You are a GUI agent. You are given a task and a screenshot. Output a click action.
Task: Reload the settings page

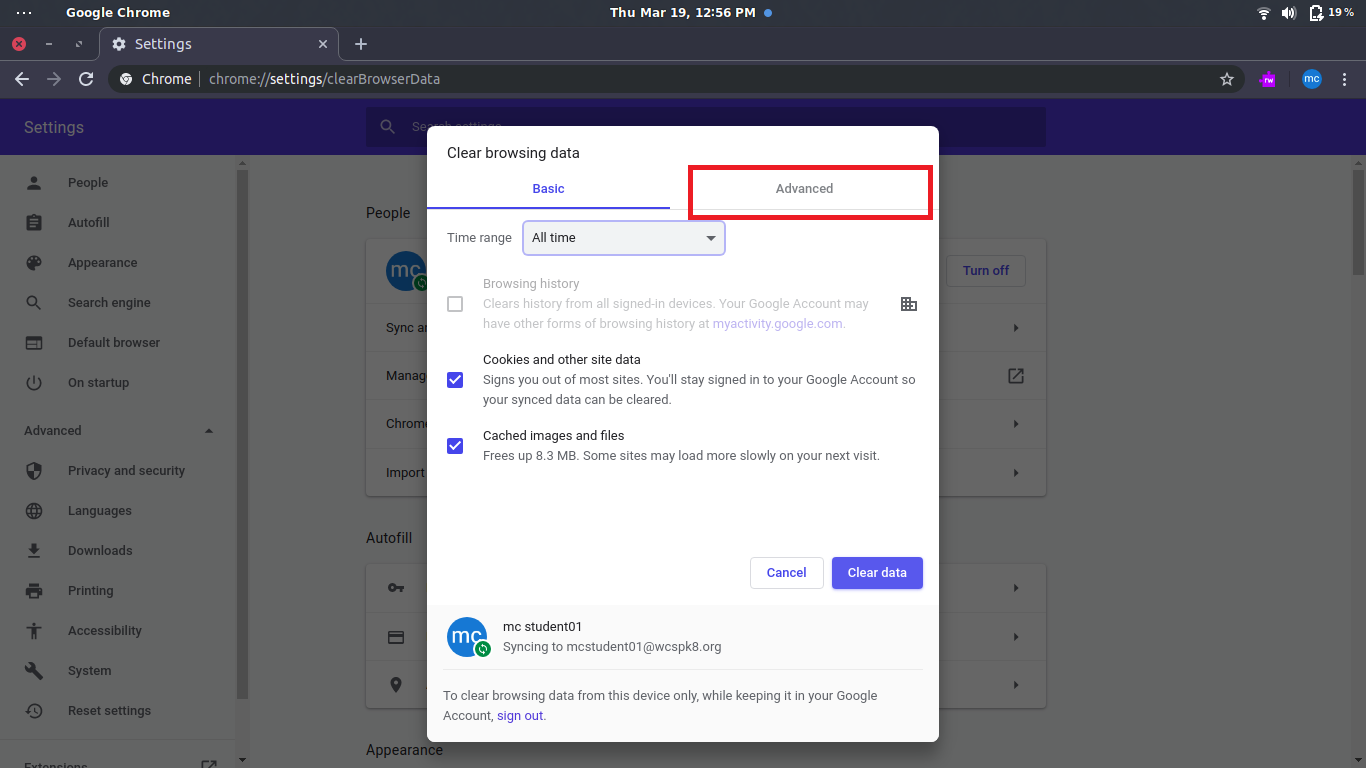[86, 79]
